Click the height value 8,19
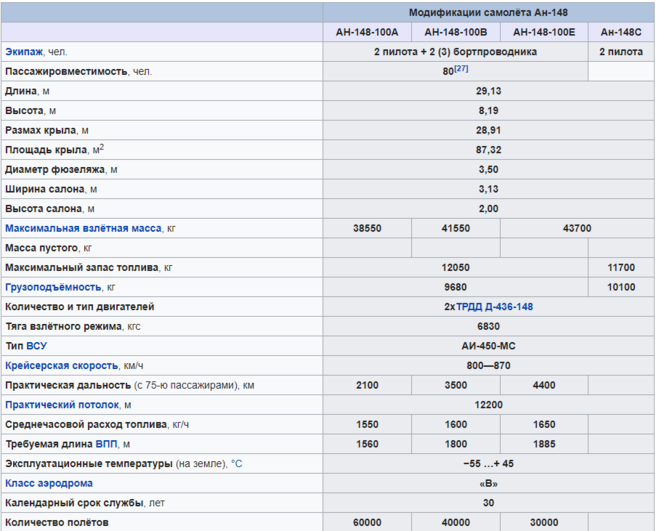659x531 pixels. click(488, 111)
